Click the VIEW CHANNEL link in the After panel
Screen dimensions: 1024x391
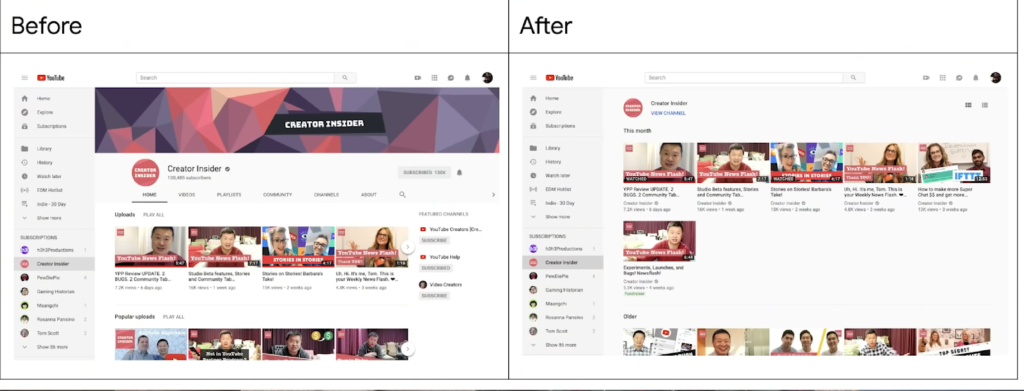click(668, 114)
